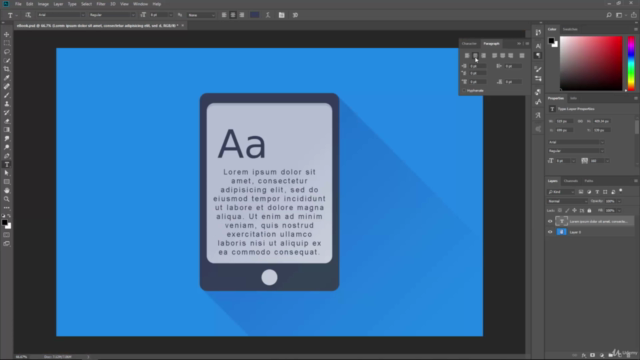This screenshot has width=640, height=360.
Task: Open font size dropdown in options bar
Action: (x=171, y=15)
